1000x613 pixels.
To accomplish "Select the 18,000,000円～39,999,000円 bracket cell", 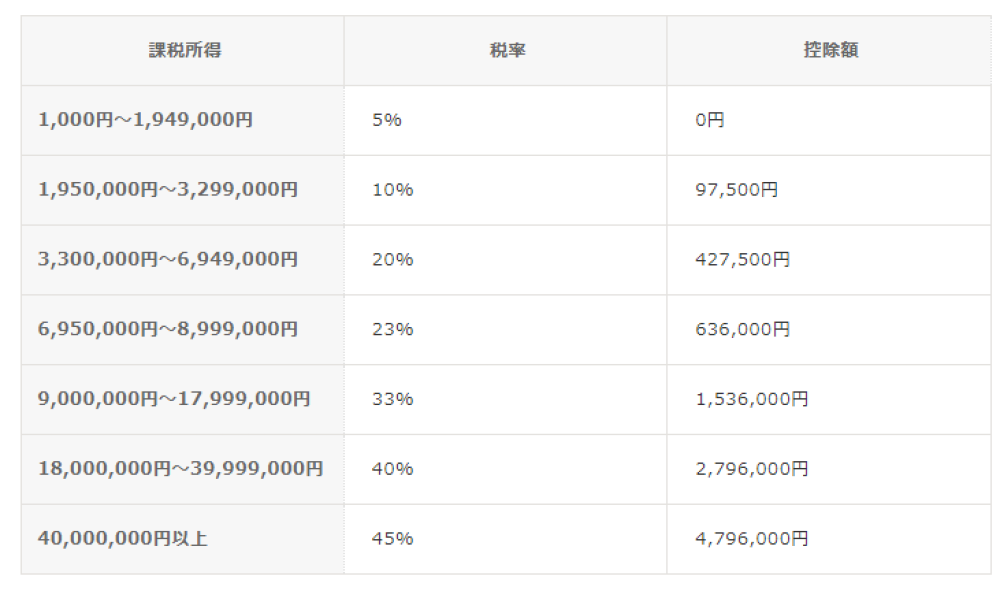I will tap(183, 469).
